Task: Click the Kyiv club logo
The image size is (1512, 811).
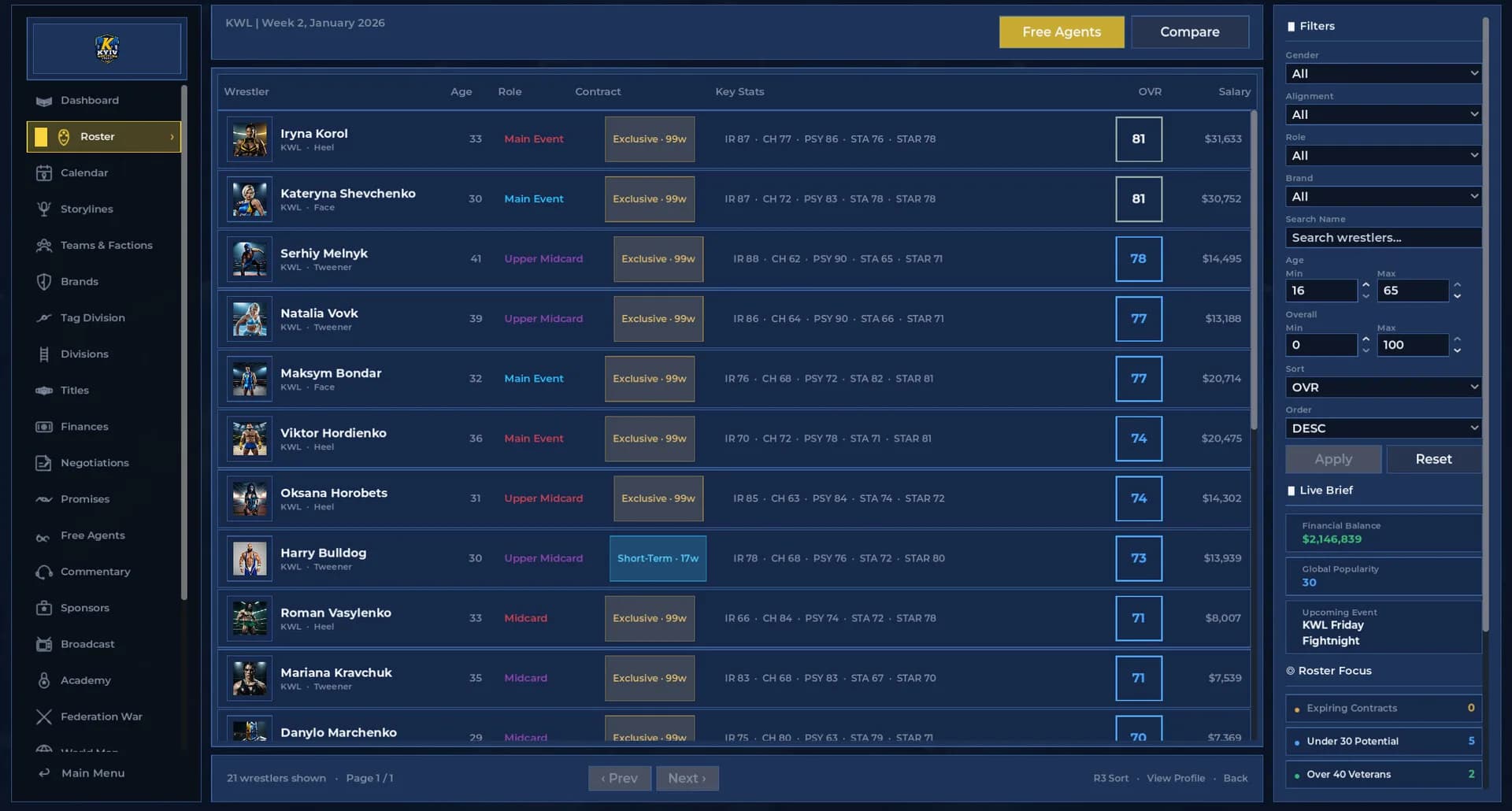Action: 107,49
